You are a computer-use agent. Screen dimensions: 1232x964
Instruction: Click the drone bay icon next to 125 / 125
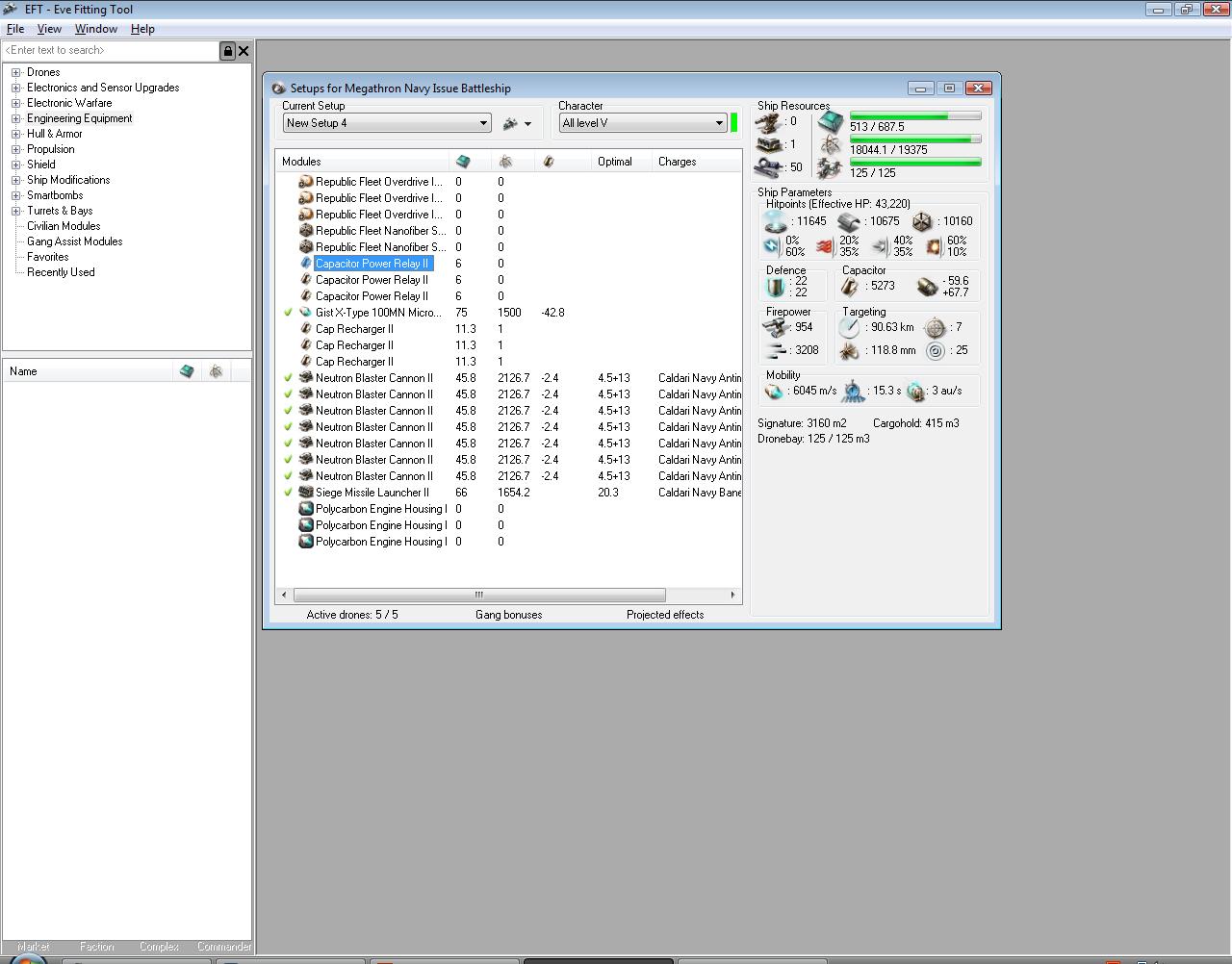click(831, 168)
